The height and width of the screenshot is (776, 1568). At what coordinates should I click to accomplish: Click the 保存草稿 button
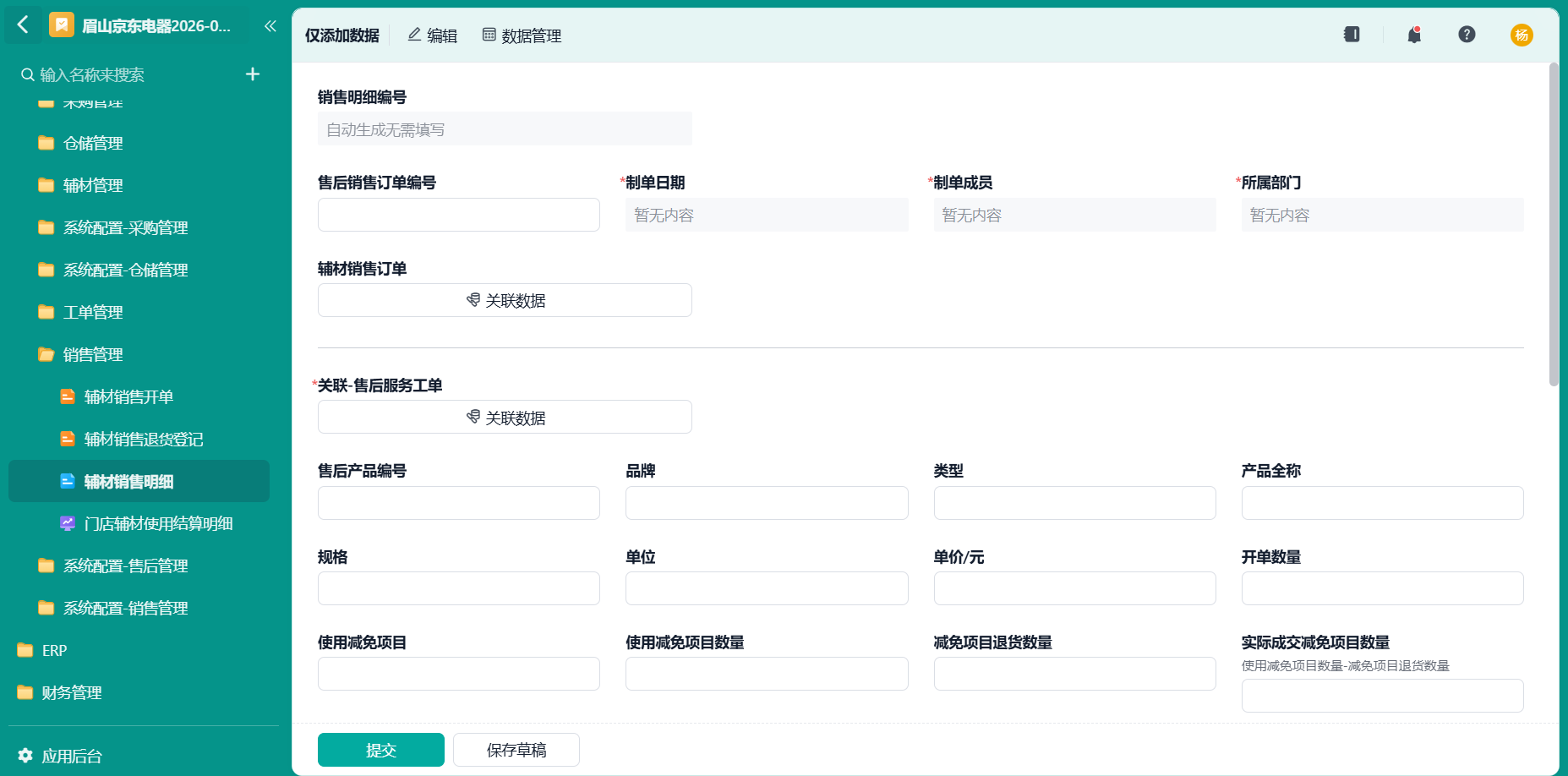(x=516, y=750)
